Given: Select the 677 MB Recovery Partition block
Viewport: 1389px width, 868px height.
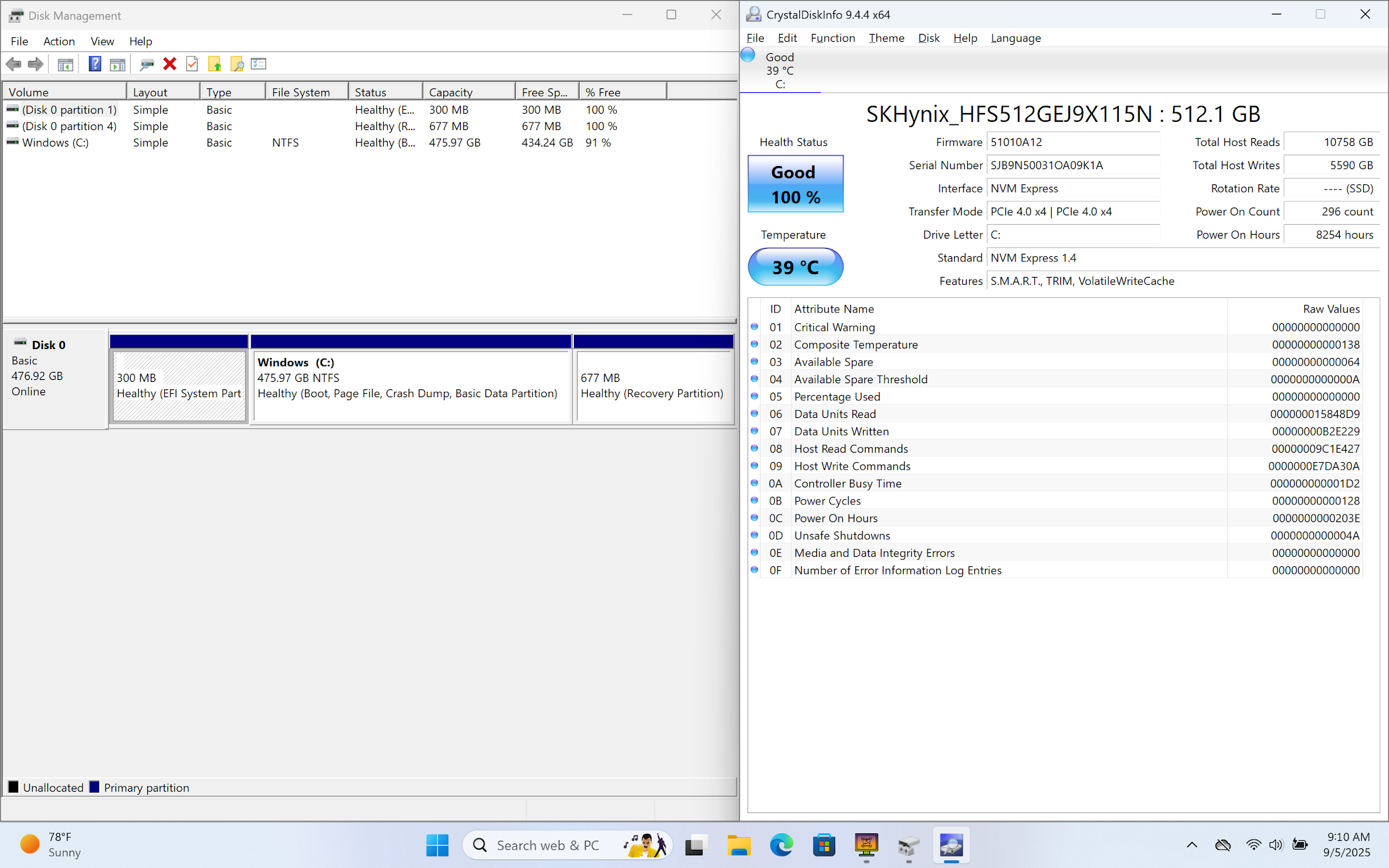Looking at the screenshot, I should [654, 379].
